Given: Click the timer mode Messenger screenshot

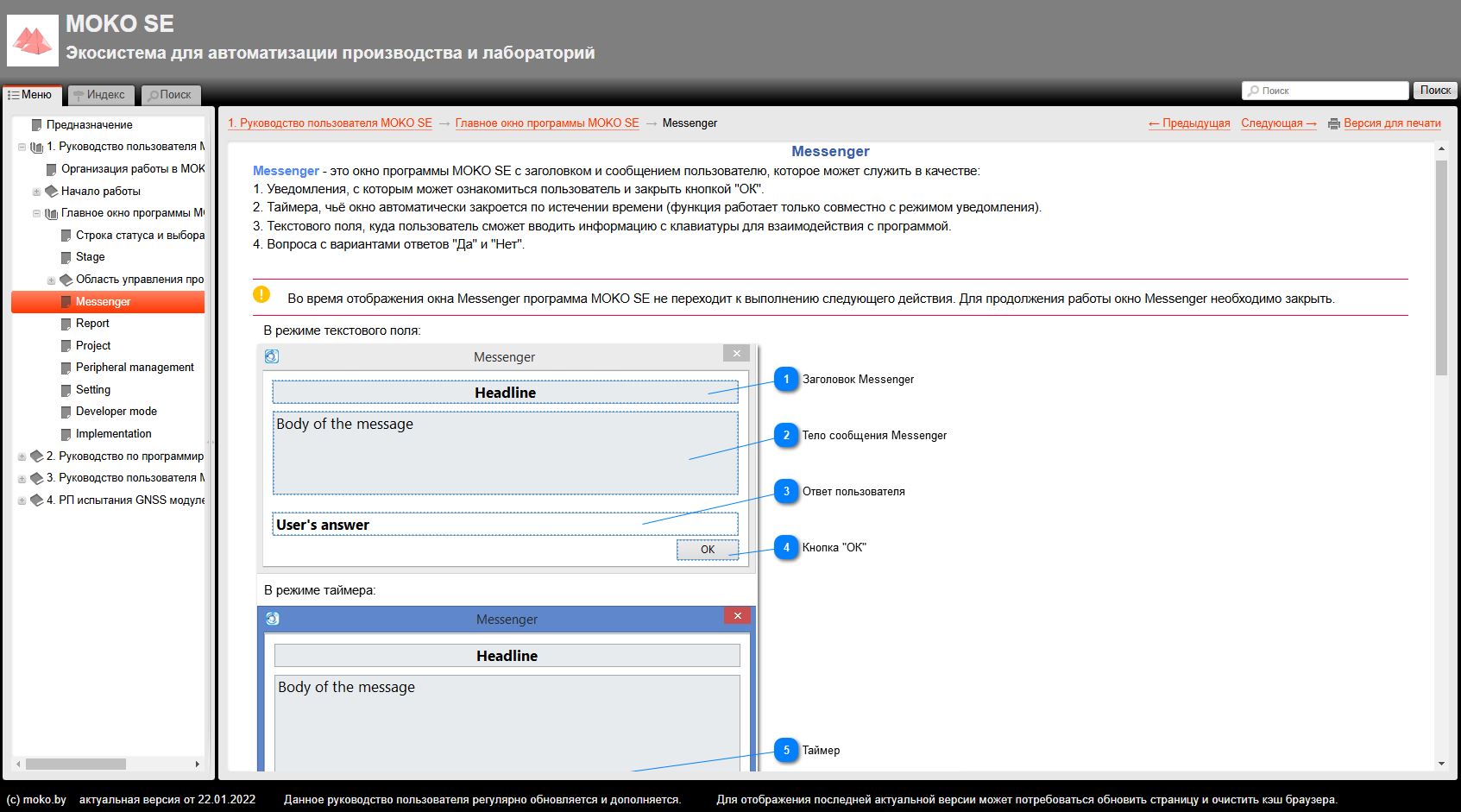Looking at the screenshot, I should (x=507, y=689).
